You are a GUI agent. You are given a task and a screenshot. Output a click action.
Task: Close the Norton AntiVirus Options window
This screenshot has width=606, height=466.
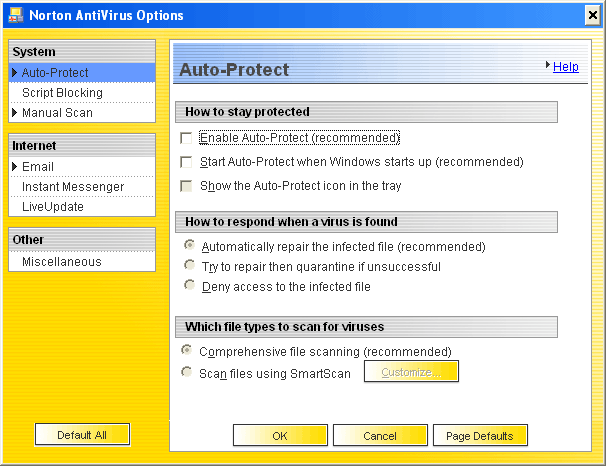[591, 15]
